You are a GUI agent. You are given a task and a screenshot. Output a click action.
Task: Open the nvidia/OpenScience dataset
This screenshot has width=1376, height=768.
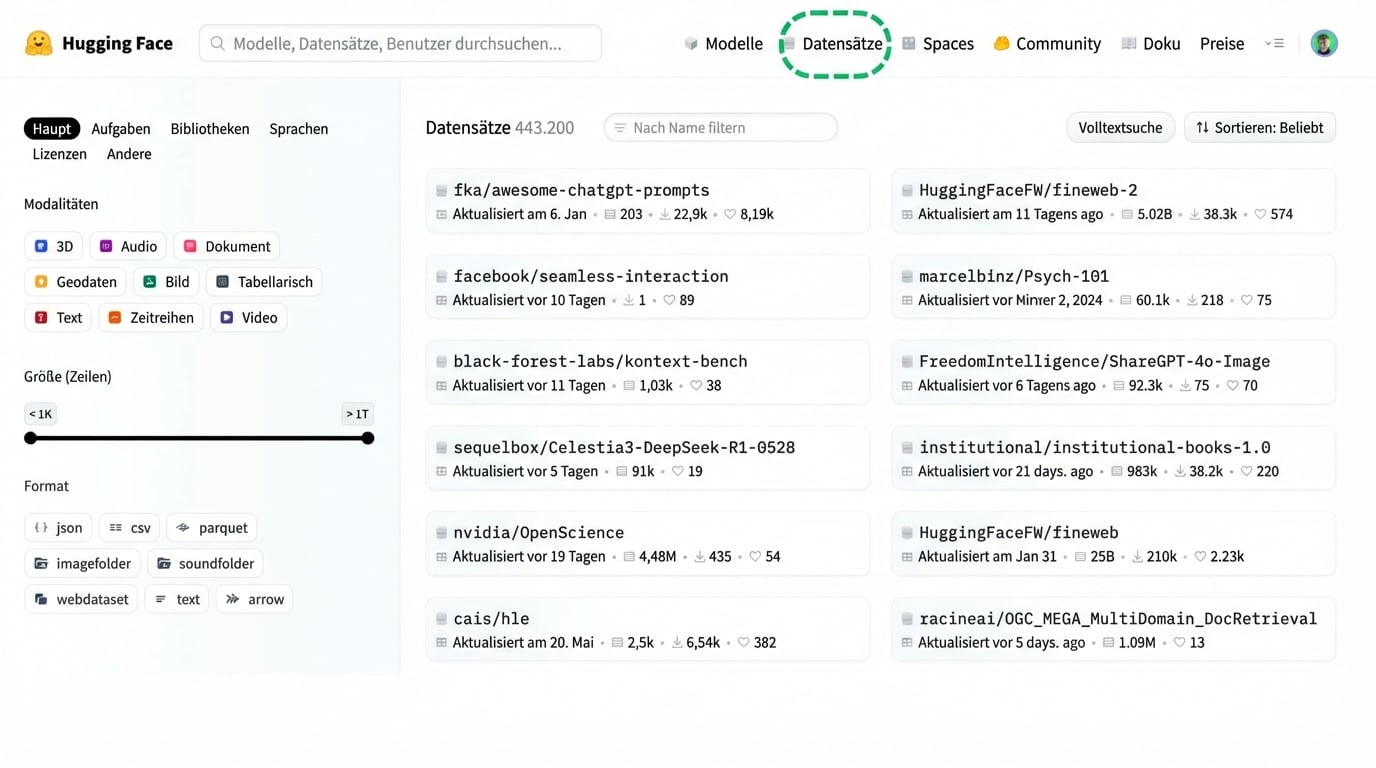point(541,533)
